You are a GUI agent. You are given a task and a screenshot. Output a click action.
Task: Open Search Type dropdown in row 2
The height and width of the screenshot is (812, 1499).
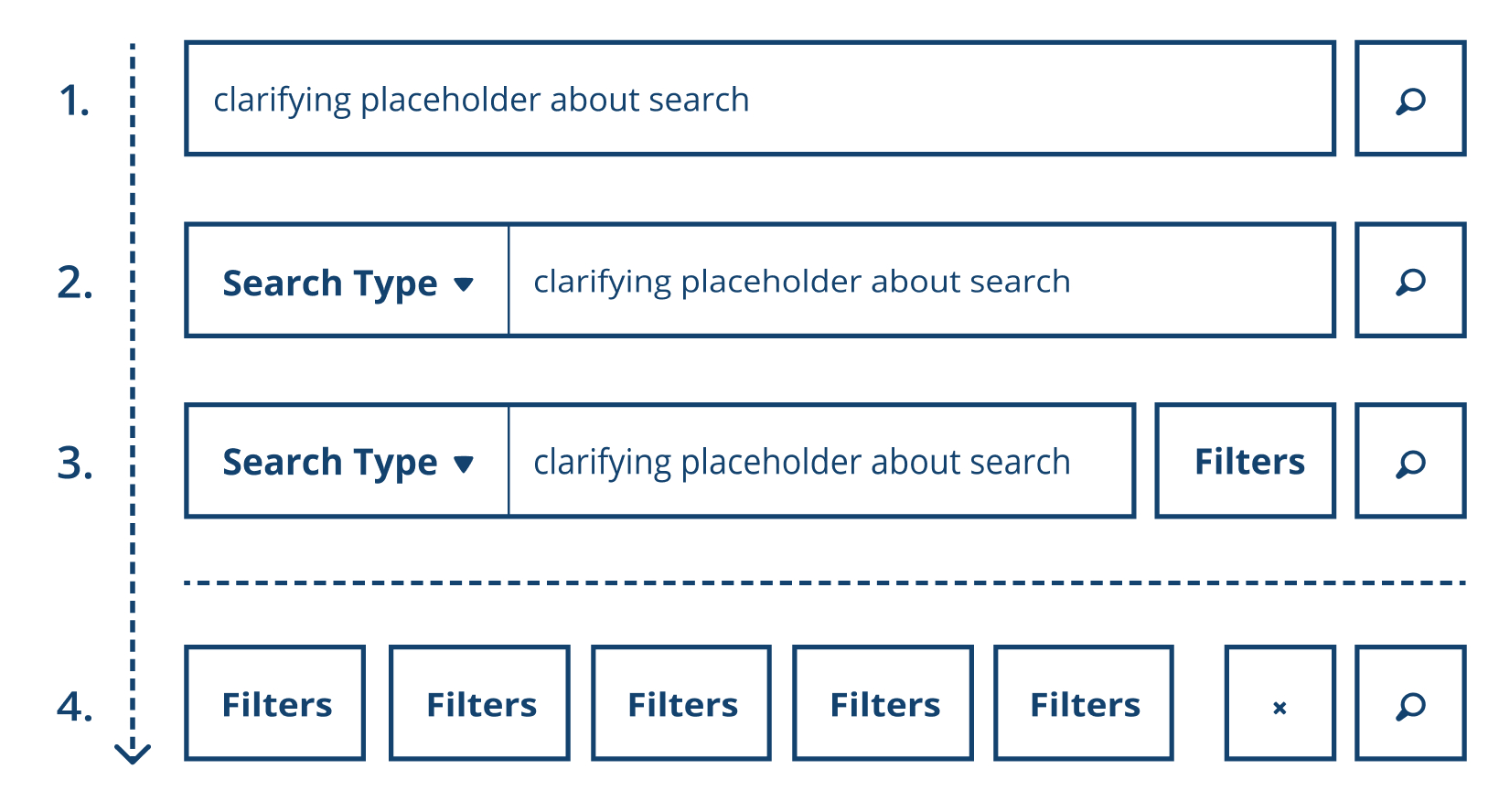347,282
